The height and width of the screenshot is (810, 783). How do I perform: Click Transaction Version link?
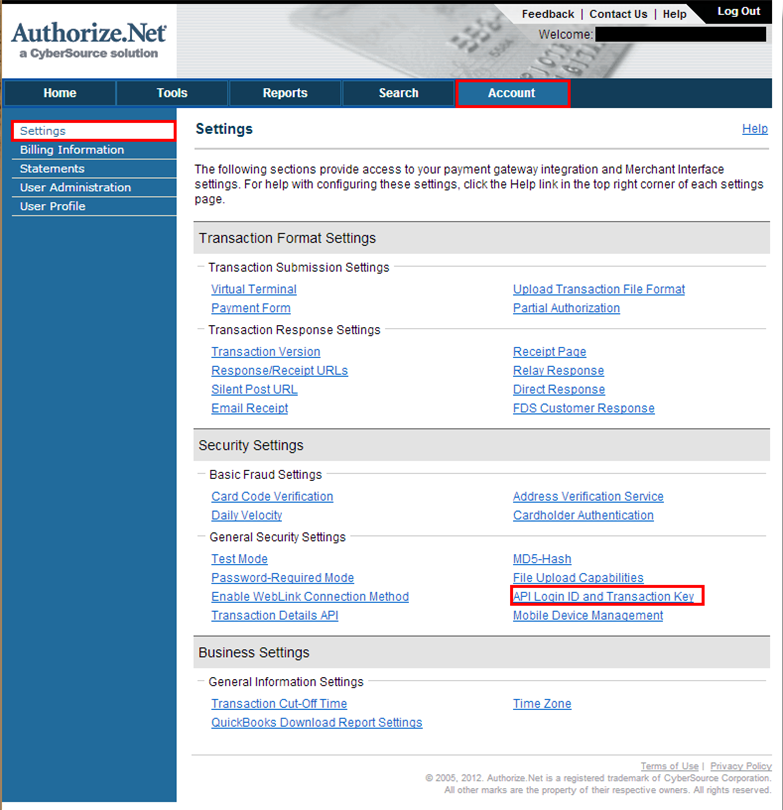[265, 352]
